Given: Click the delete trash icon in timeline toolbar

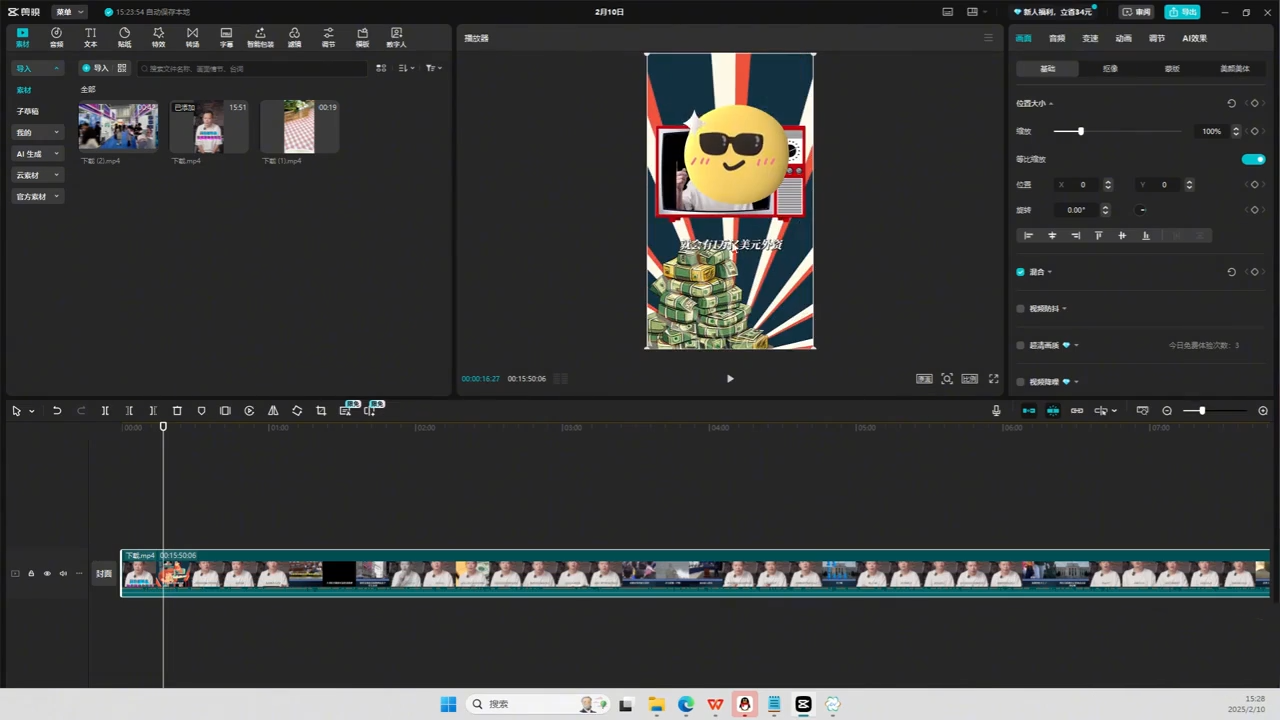Looking at the screenshot, I should pos(177,411).
